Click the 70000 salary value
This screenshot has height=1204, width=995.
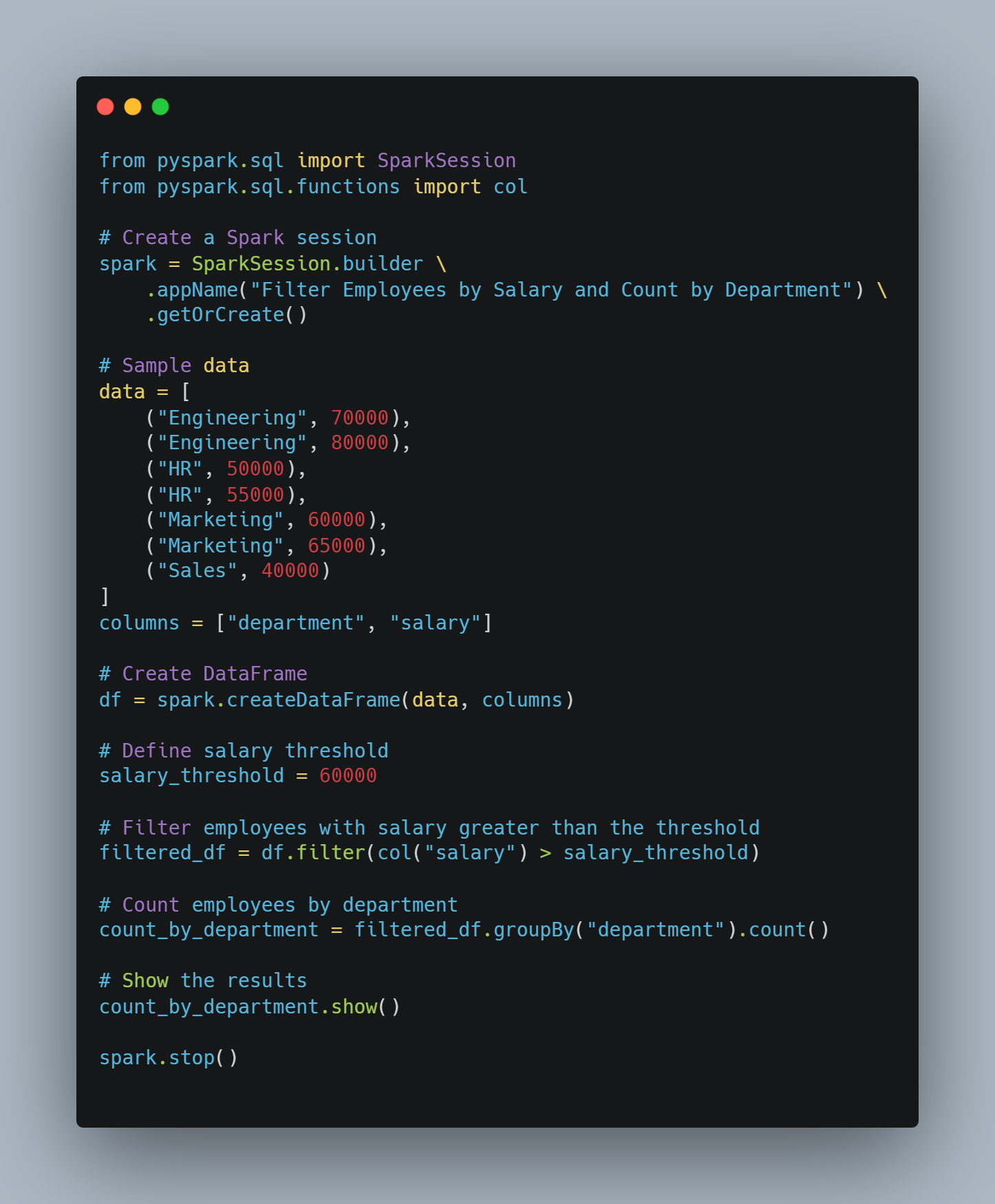click(x=360, y=418)
